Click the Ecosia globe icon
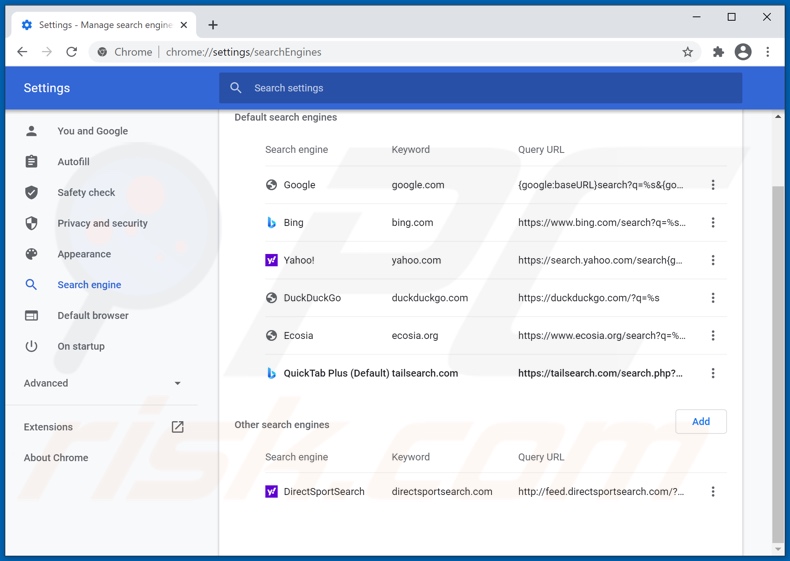Viewport: 790px width, 561px height. point(271,335)
